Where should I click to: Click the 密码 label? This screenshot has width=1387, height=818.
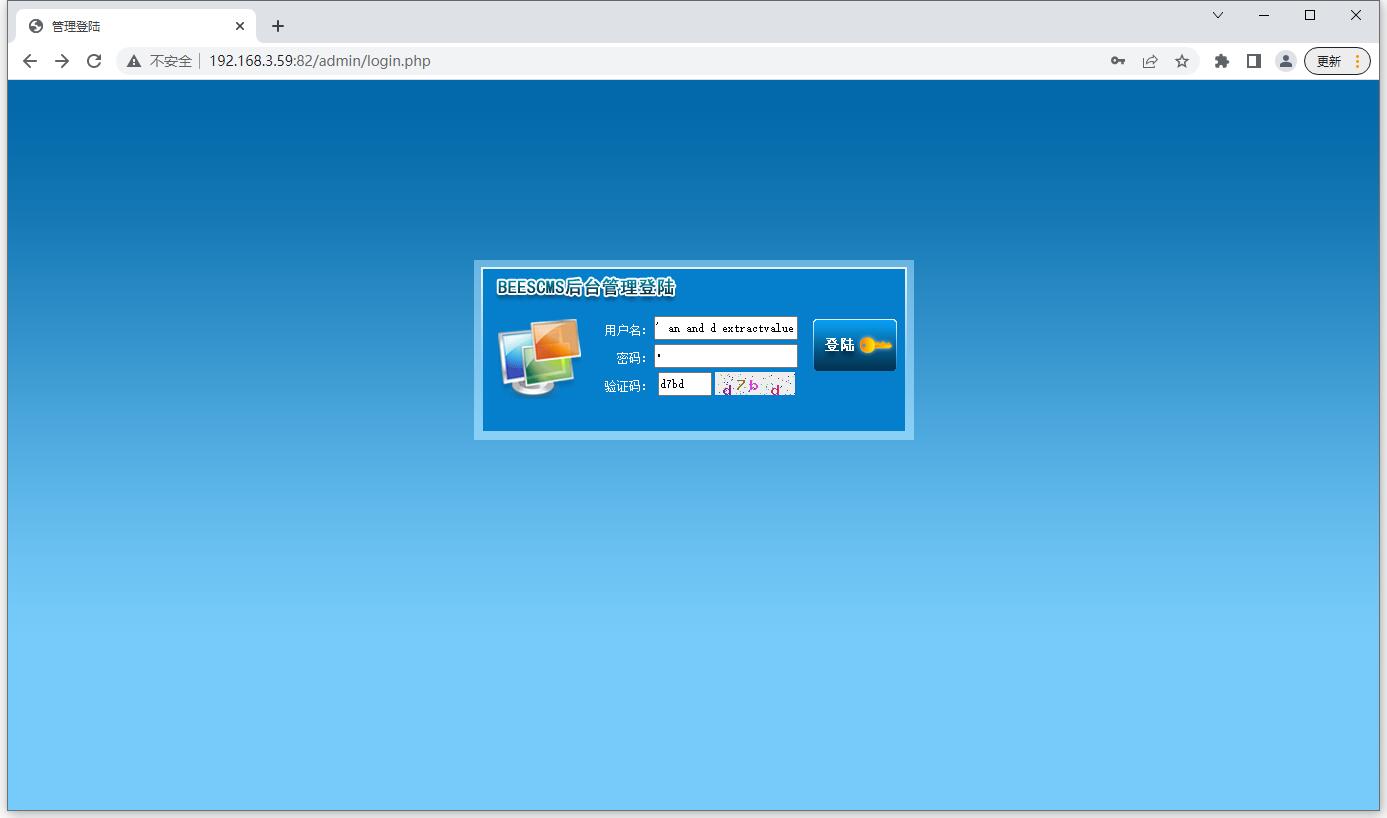[631, 358]
